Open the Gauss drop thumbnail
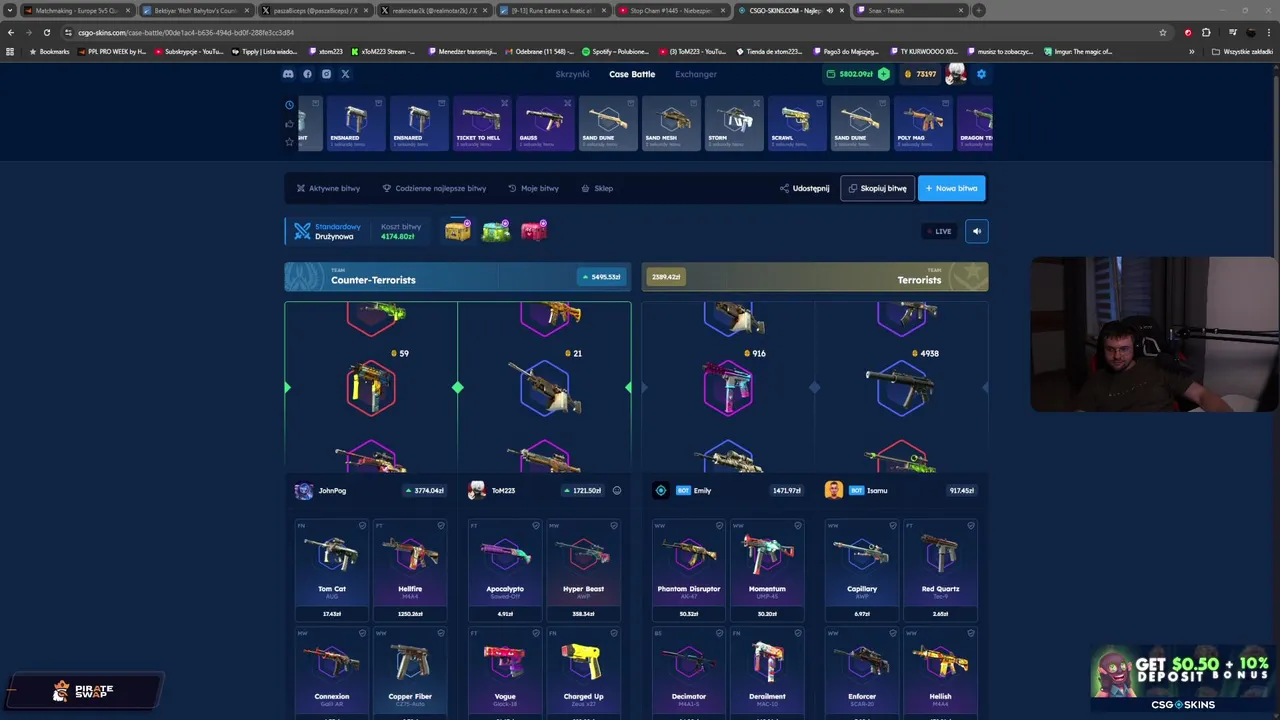 [545, 124]
